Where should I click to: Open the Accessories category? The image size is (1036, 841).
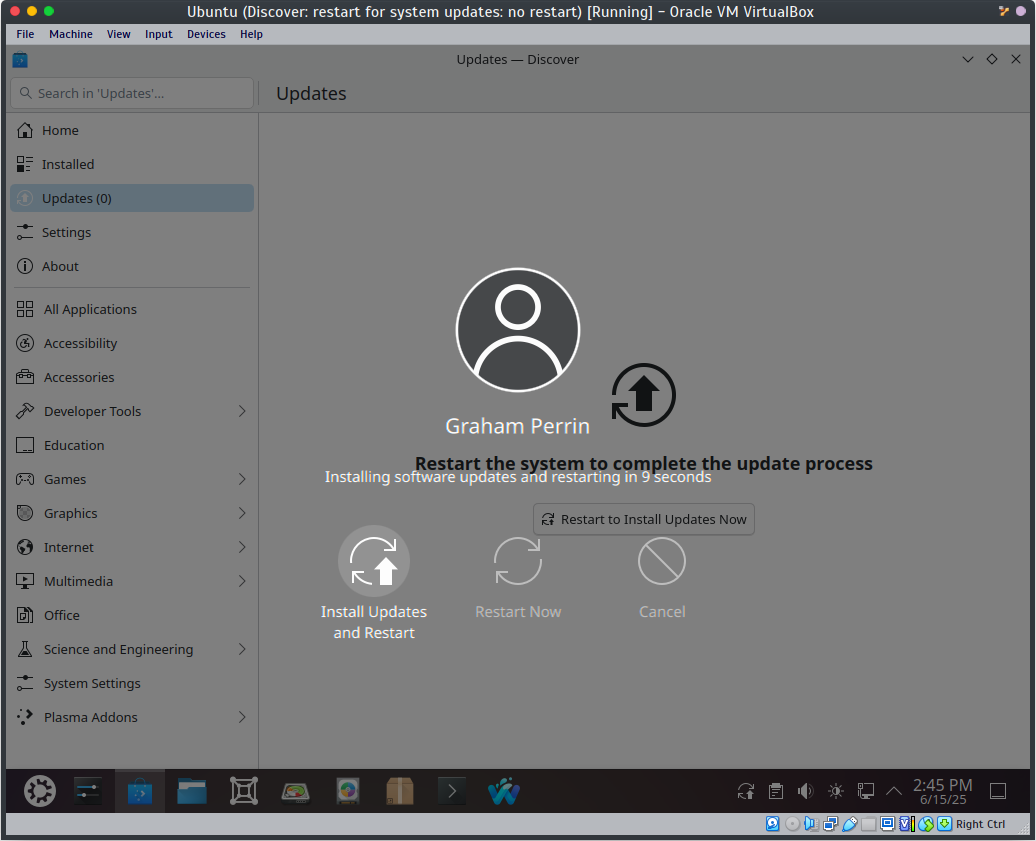[x=132, y=377]
